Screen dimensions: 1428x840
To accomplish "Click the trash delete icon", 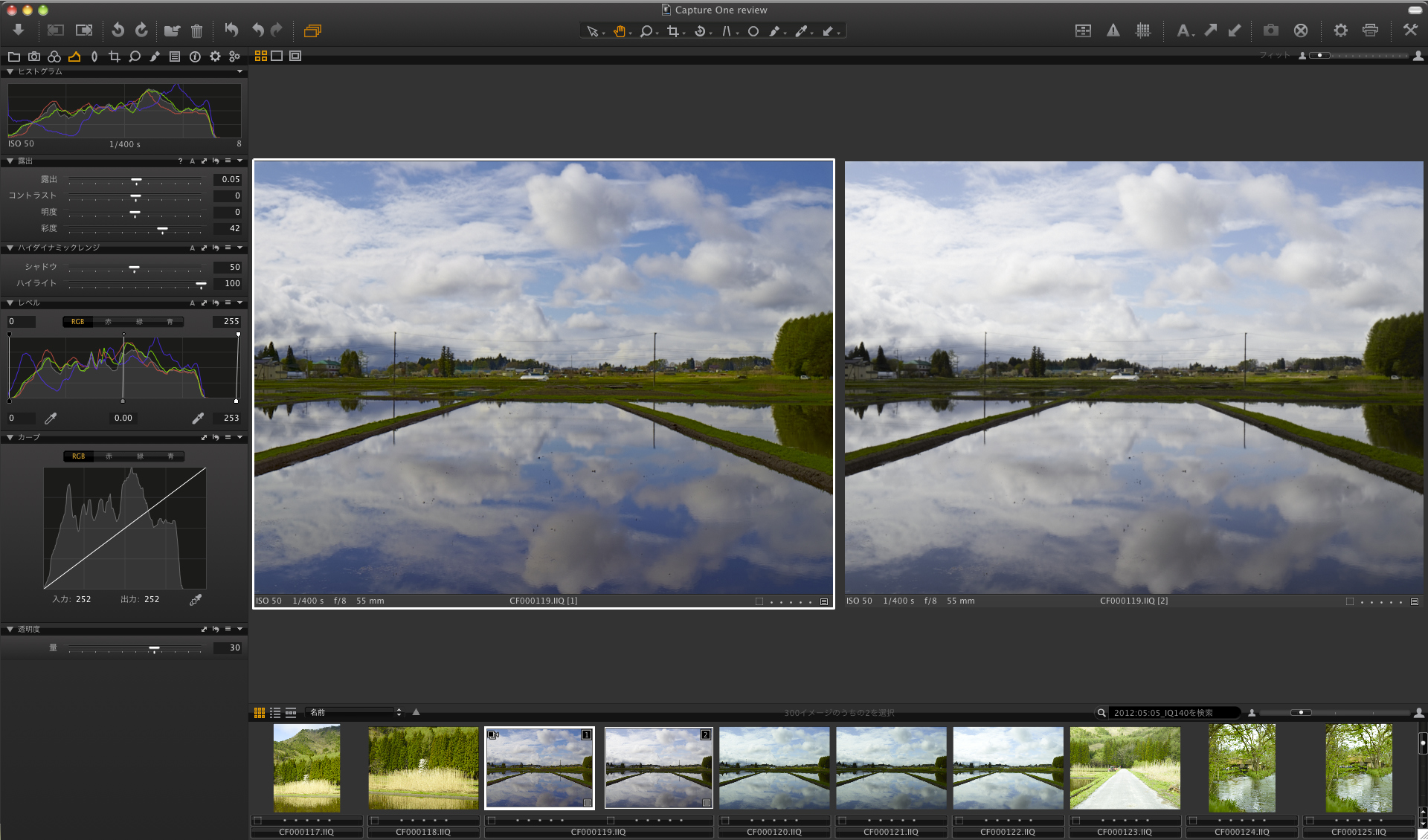I will (196, 30).
